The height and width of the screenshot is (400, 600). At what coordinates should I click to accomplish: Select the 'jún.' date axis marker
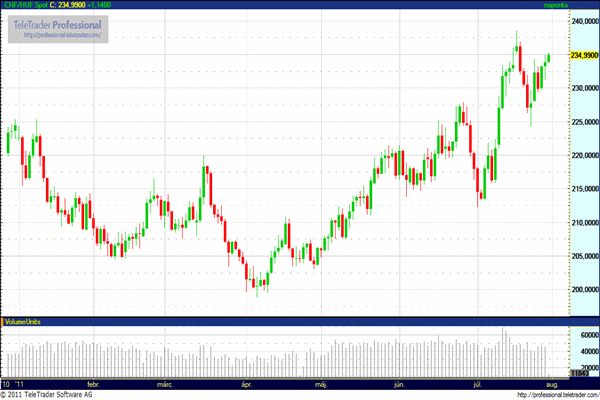(399, 383)
